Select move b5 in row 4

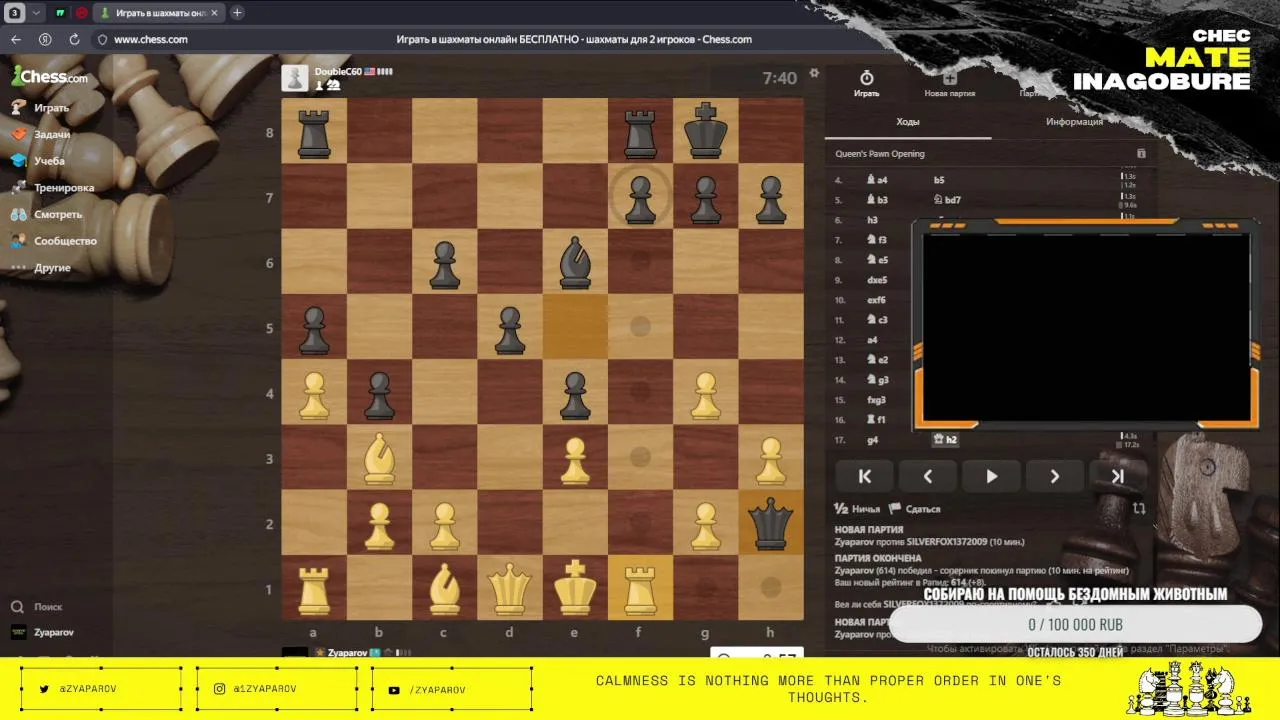pos(939,180)
